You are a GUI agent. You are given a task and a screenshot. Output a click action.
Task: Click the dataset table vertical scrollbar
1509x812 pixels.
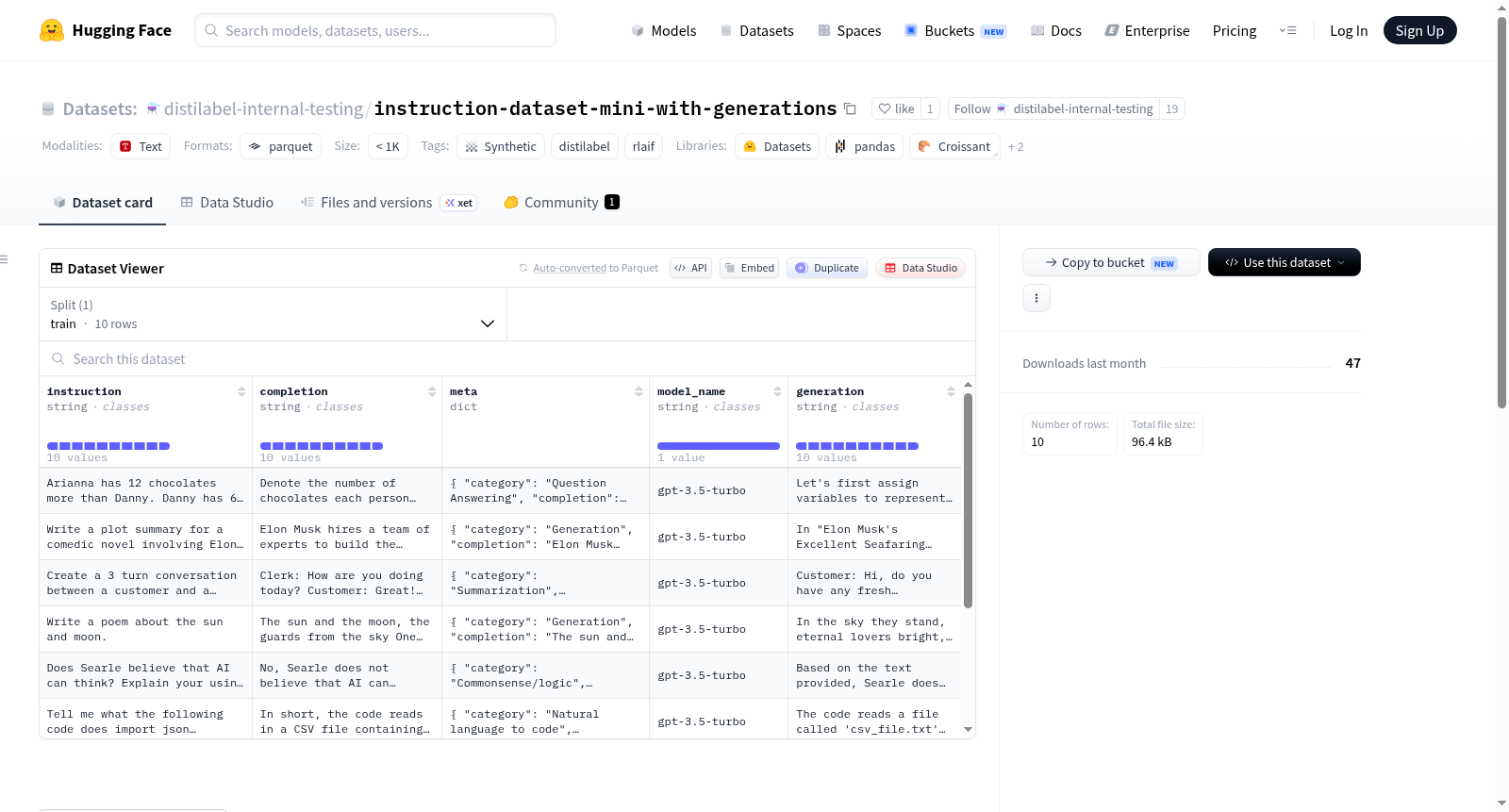click(x=968, y=500)
